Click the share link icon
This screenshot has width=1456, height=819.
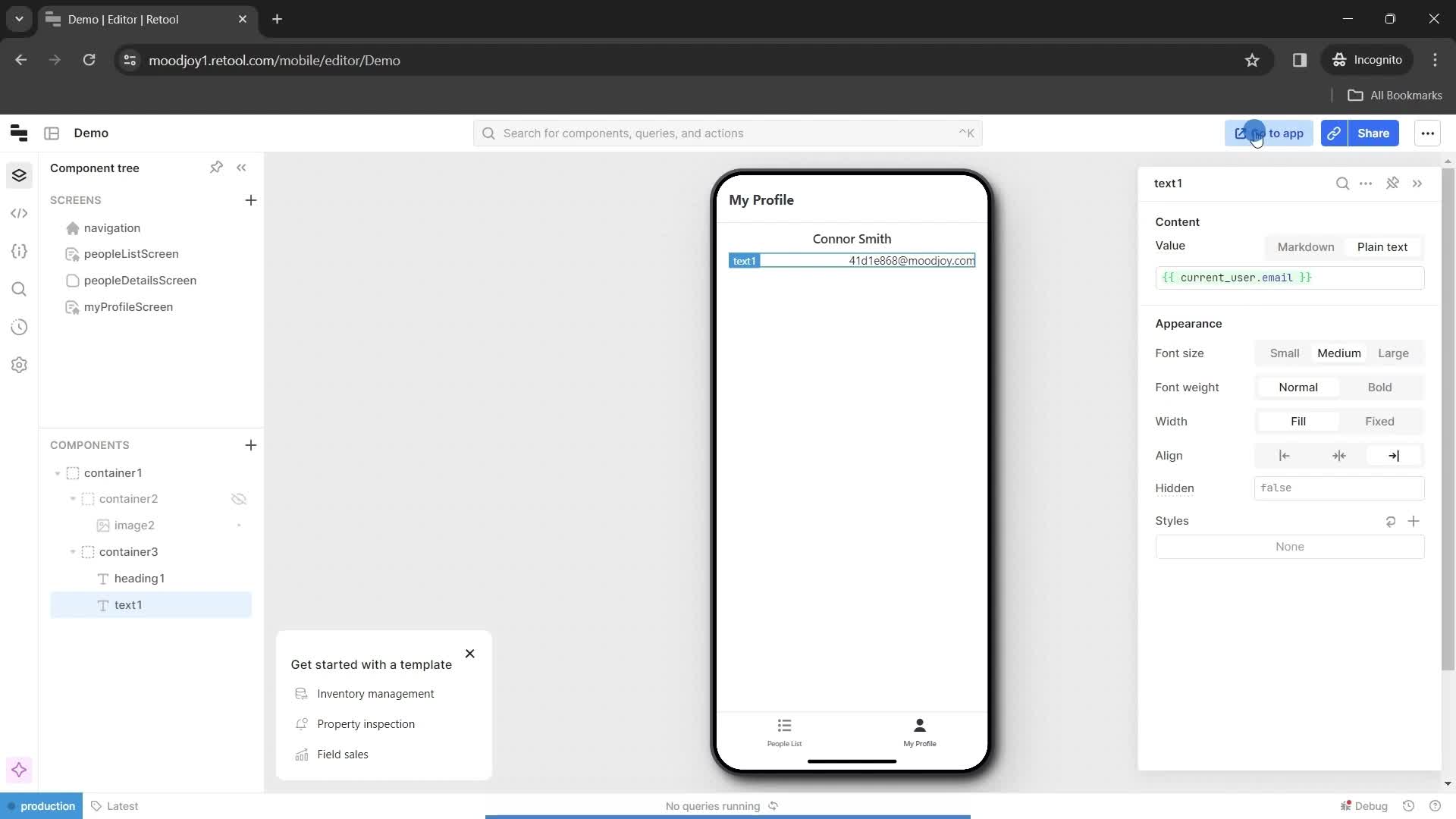1335,133
